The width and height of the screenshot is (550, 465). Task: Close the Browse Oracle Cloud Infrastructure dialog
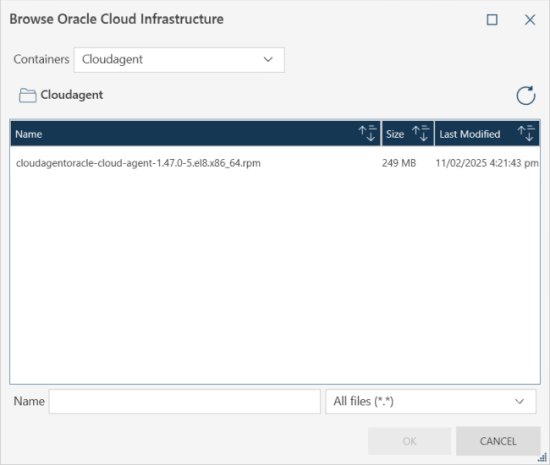[x=530, y=20]
